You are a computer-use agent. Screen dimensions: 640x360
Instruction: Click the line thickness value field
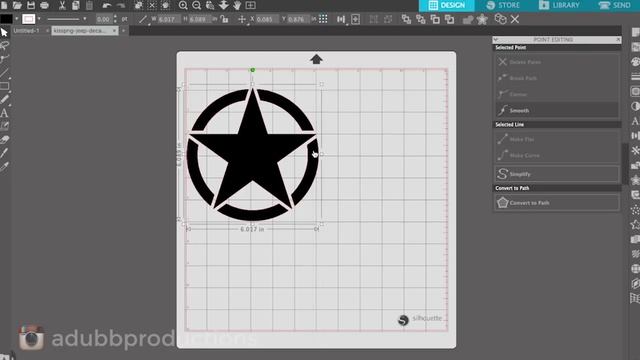(104, 19)
